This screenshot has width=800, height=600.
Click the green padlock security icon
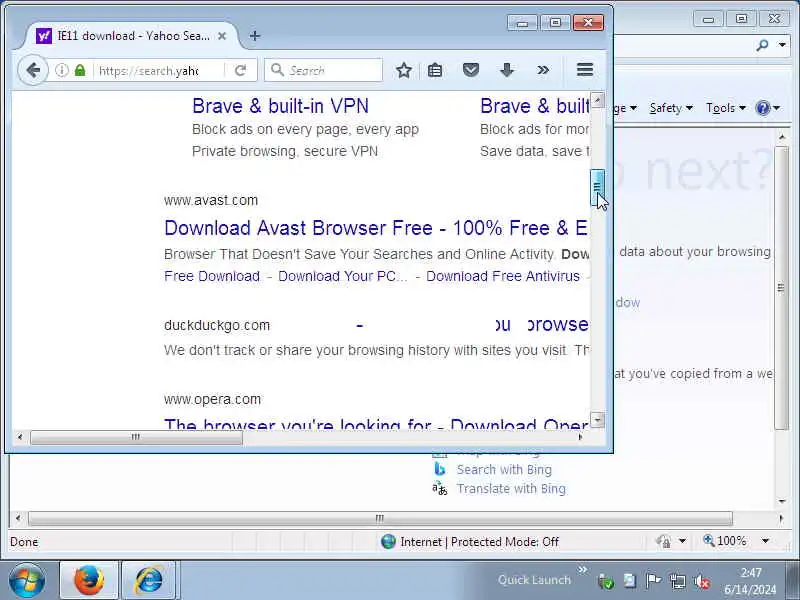[x=80, y=70]
